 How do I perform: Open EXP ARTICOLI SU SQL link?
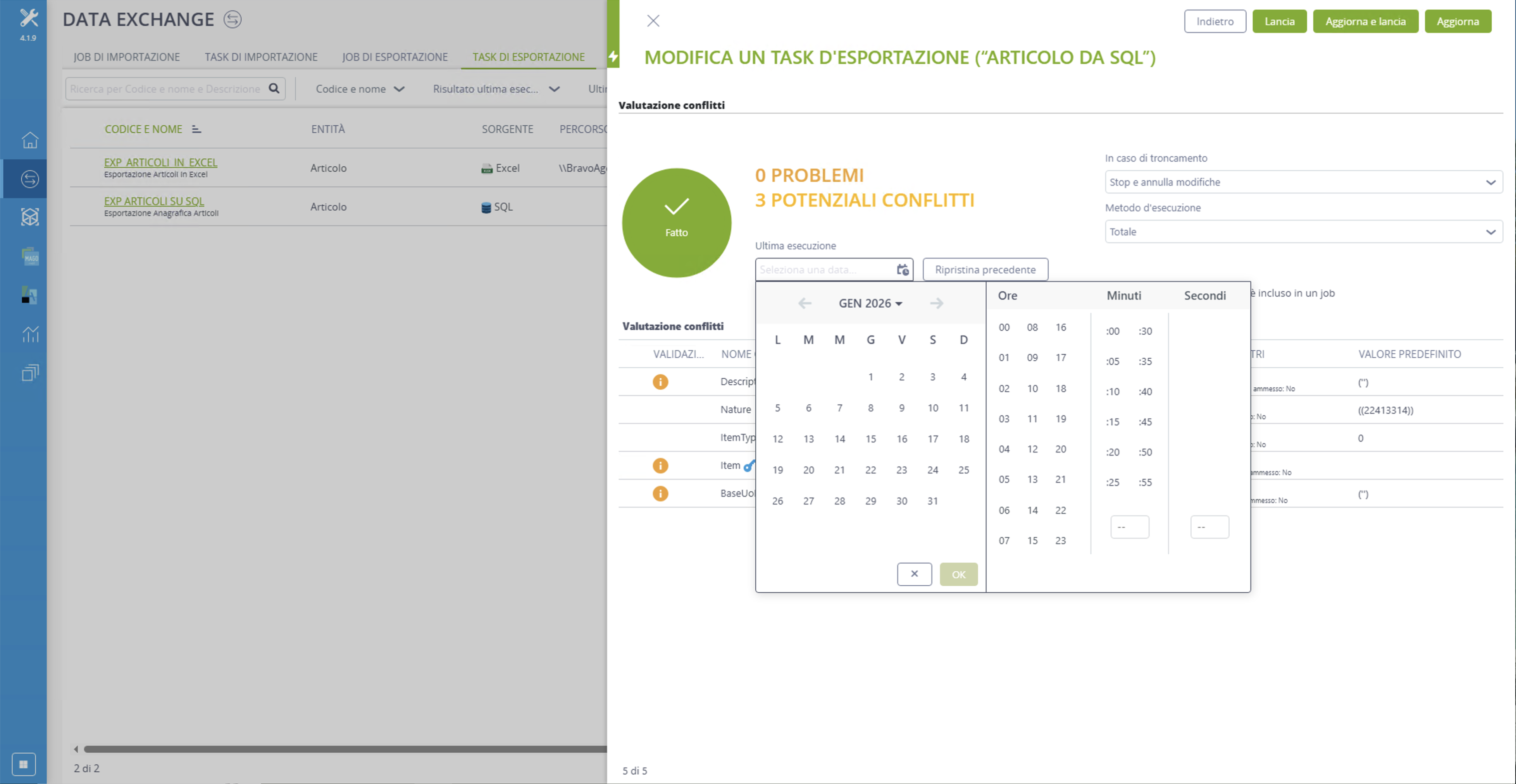(x=154, y=201)
